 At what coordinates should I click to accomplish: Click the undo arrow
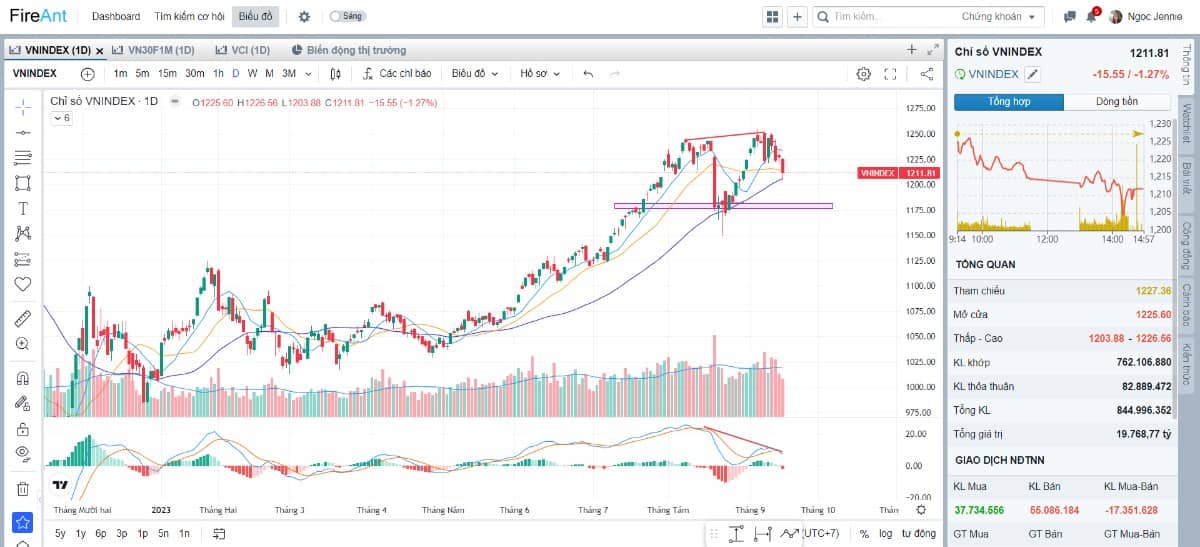588,73
